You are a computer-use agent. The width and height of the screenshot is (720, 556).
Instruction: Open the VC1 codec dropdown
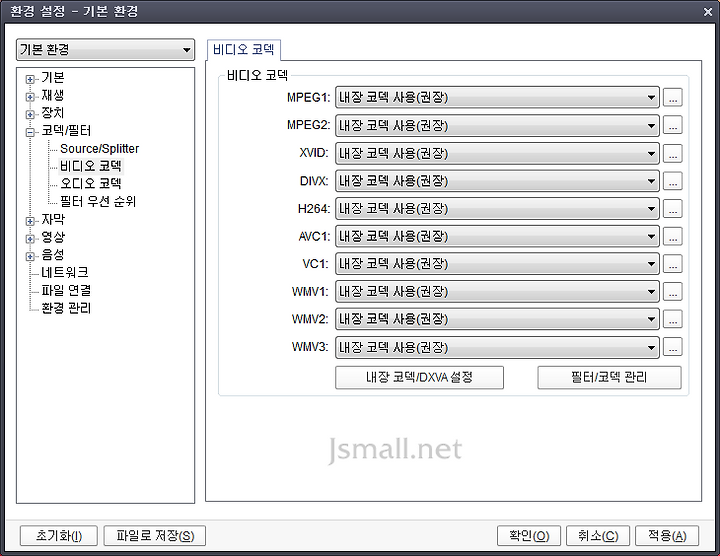pyautogui.click(x=497, y=264)
